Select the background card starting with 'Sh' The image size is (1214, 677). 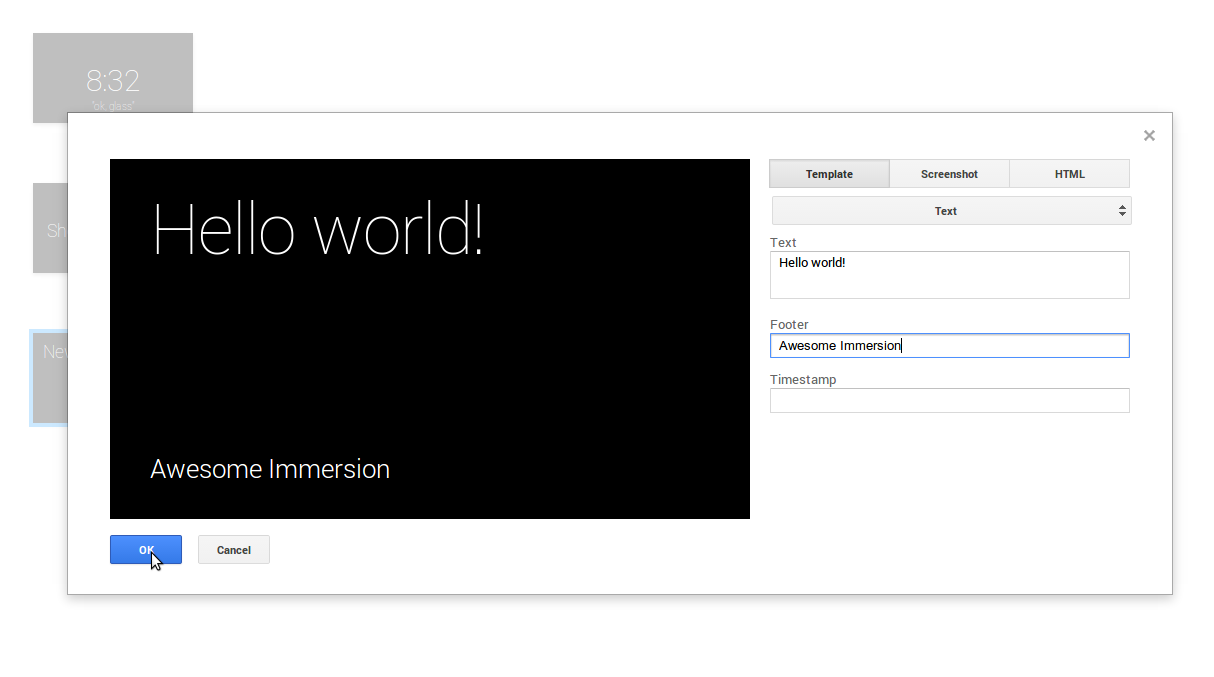click(49, 228)
